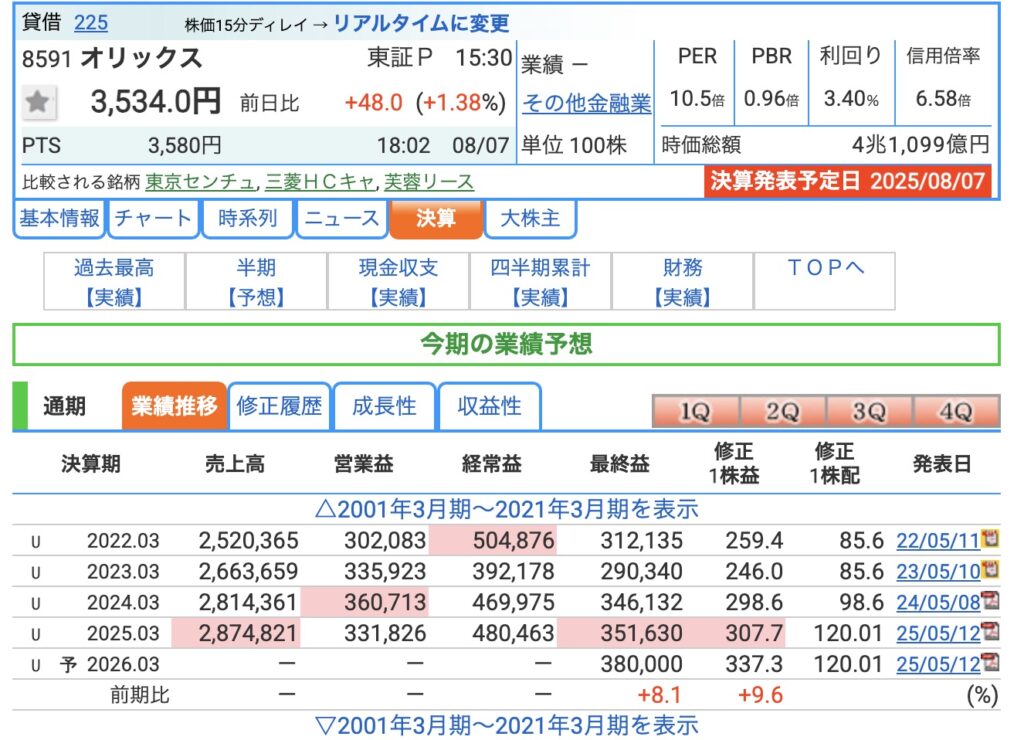Click the 225 index link
The width and height of the screenshot is (1024, 740).
tap(91, 23)
